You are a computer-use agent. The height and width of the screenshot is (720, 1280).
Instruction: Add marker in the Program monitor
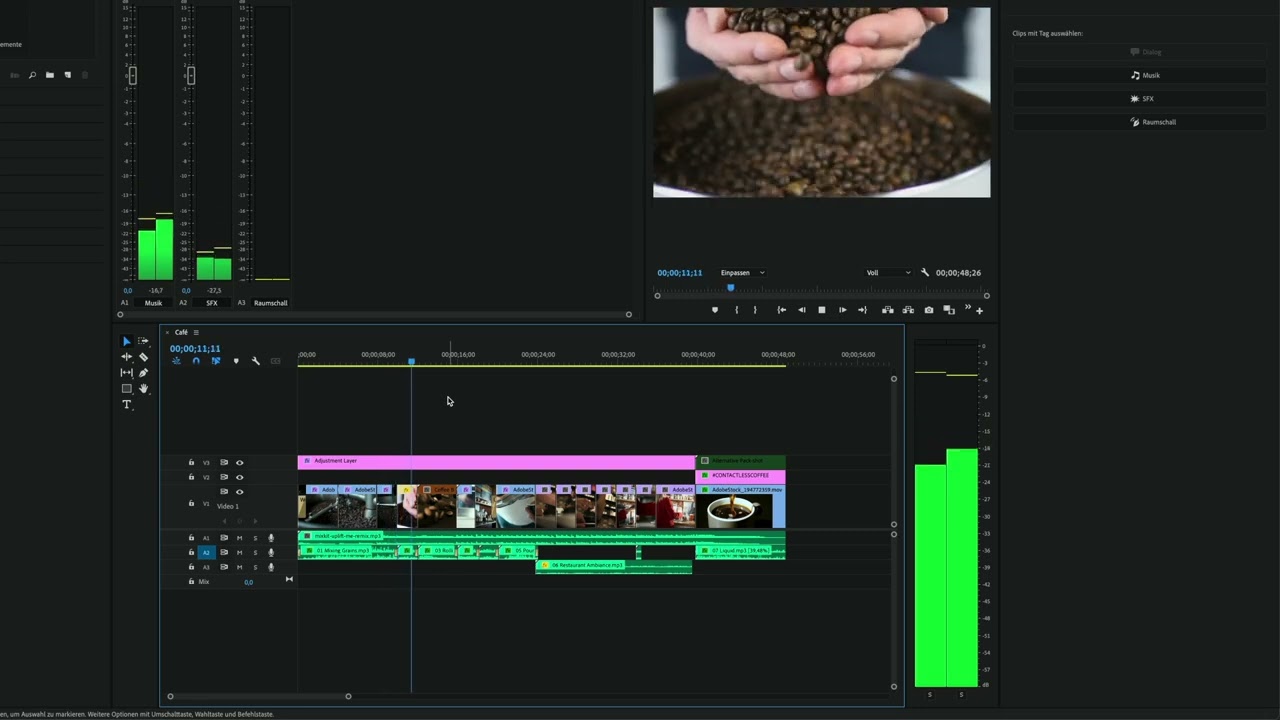pyautogui.click(x=714, y=310)
